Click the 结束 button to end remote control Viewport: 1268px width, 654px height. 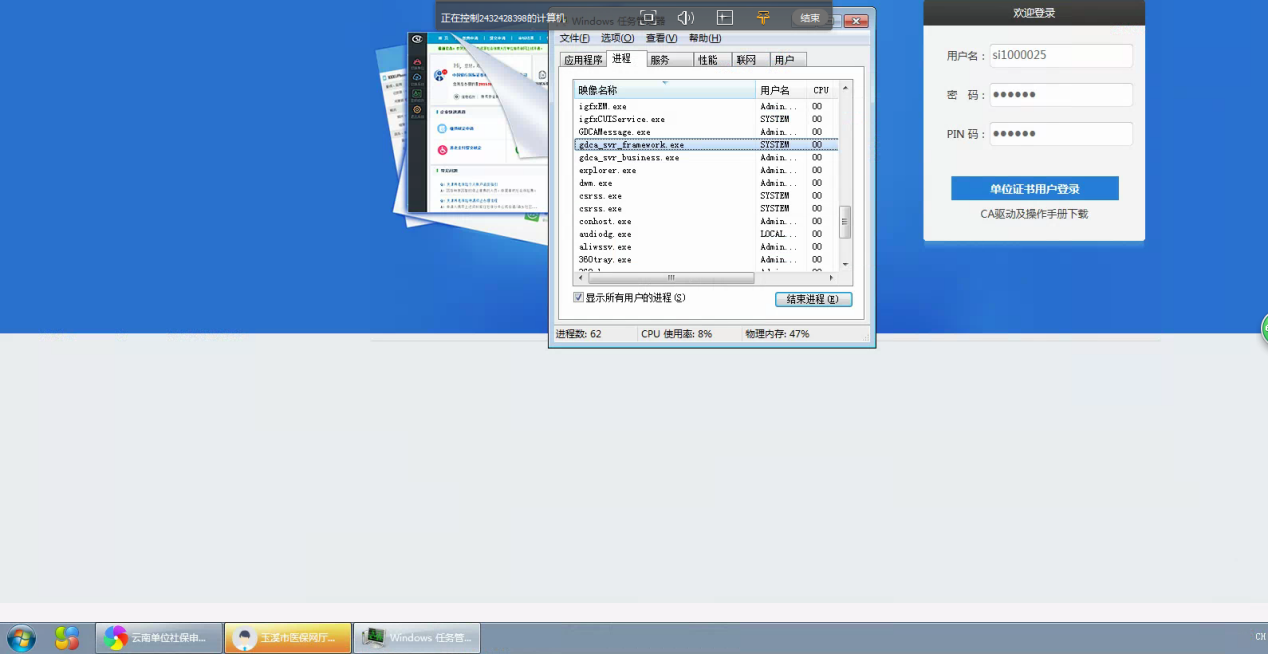810,18
